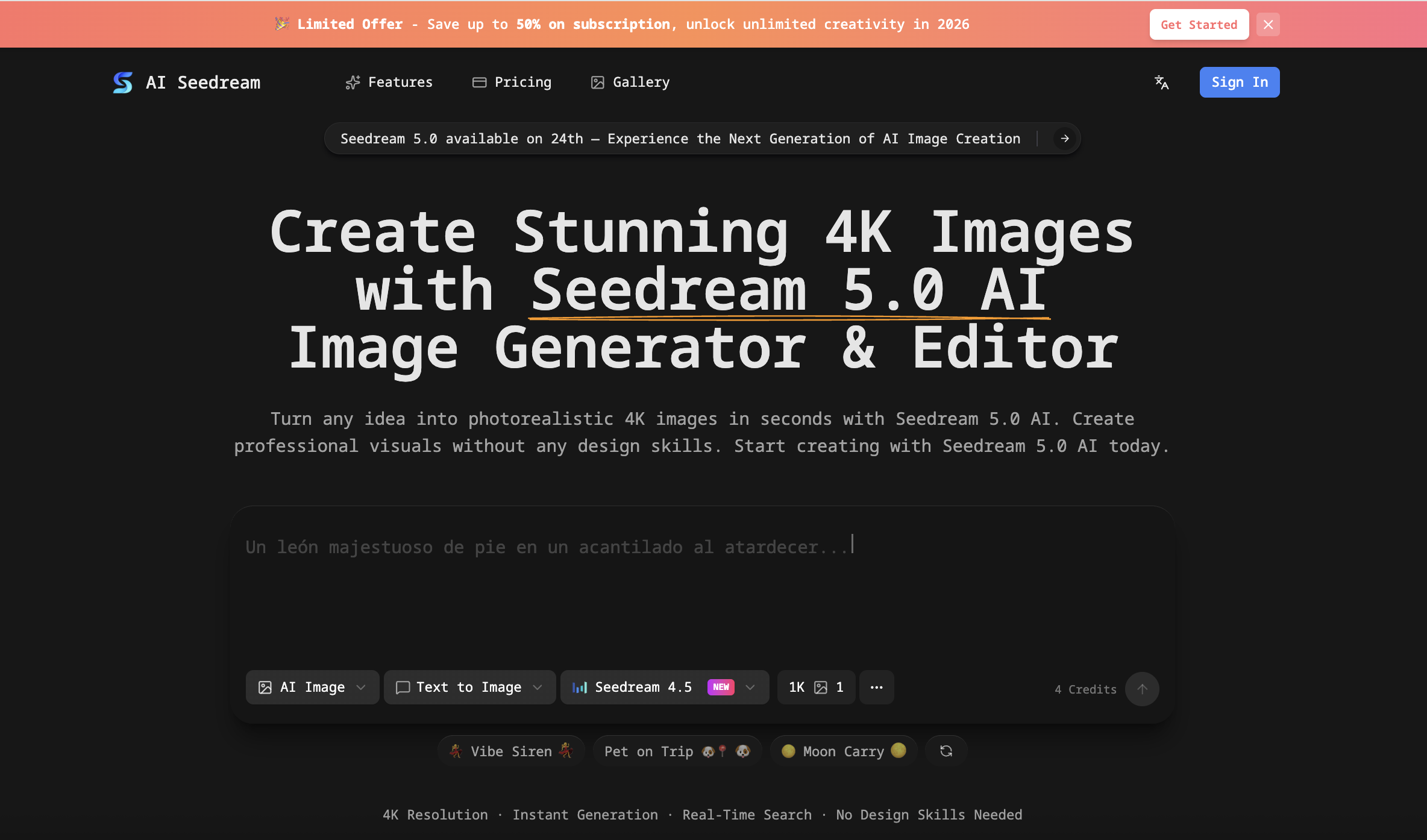1427x840 pixels.
Task: Click the Get Started button
Action: tap(1199, 24)
